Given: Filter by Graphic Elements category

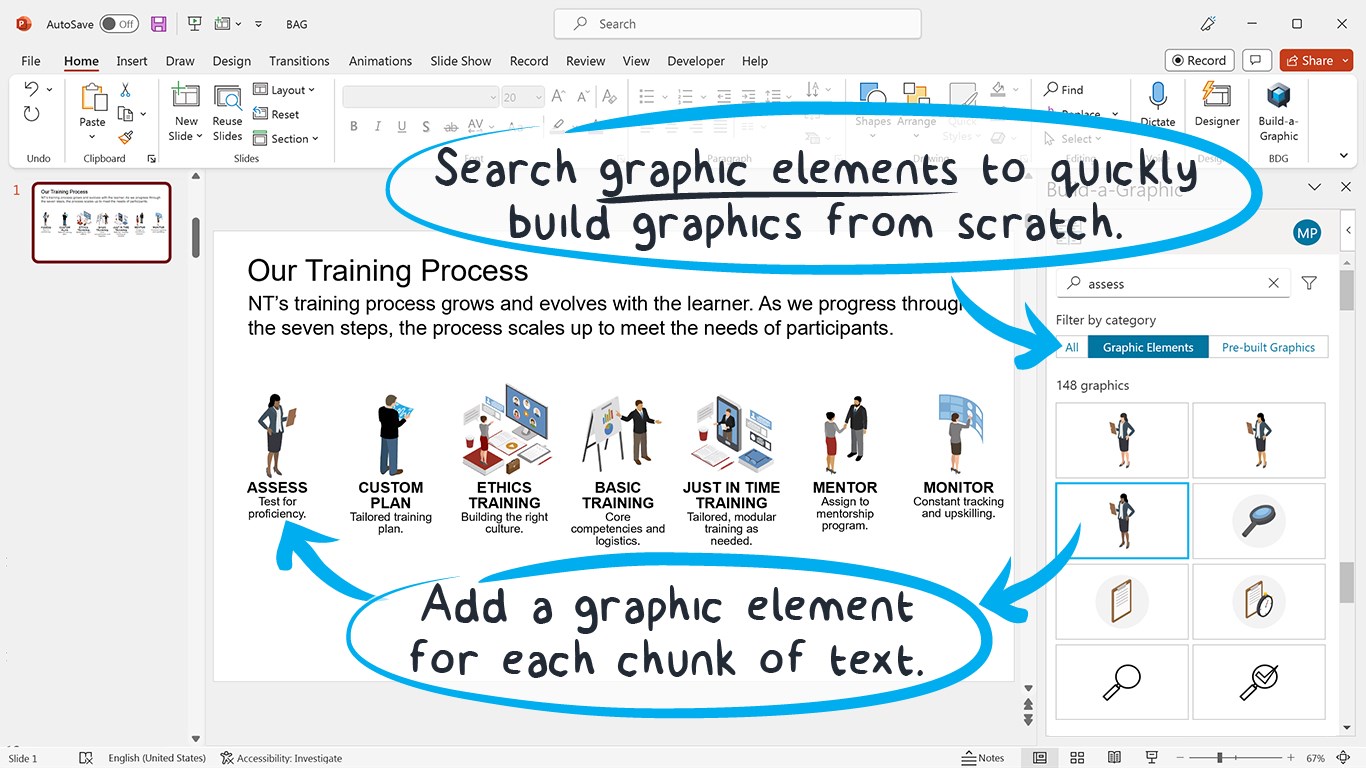Looking at the screenshot, I should [1148, 347].
